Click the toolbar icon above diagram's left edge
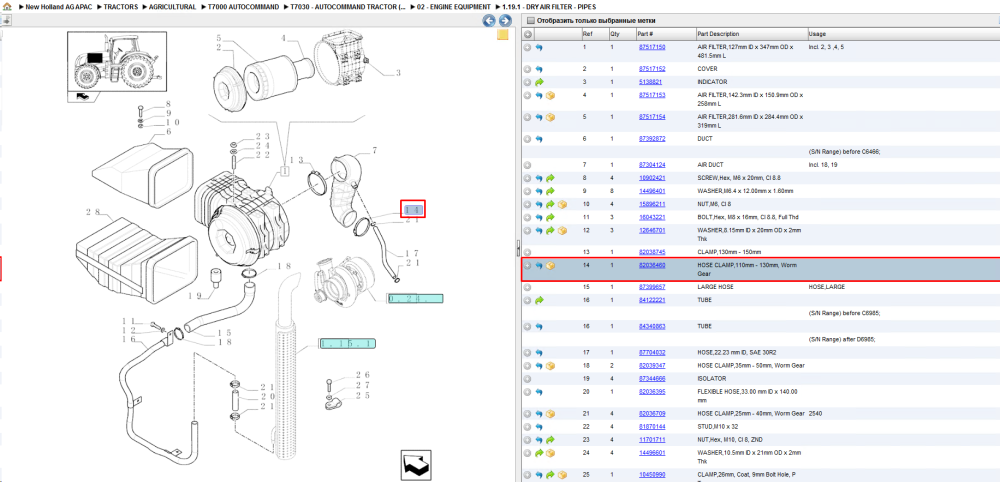Screen dimensions: 1000x482 (x=6, y=20)
